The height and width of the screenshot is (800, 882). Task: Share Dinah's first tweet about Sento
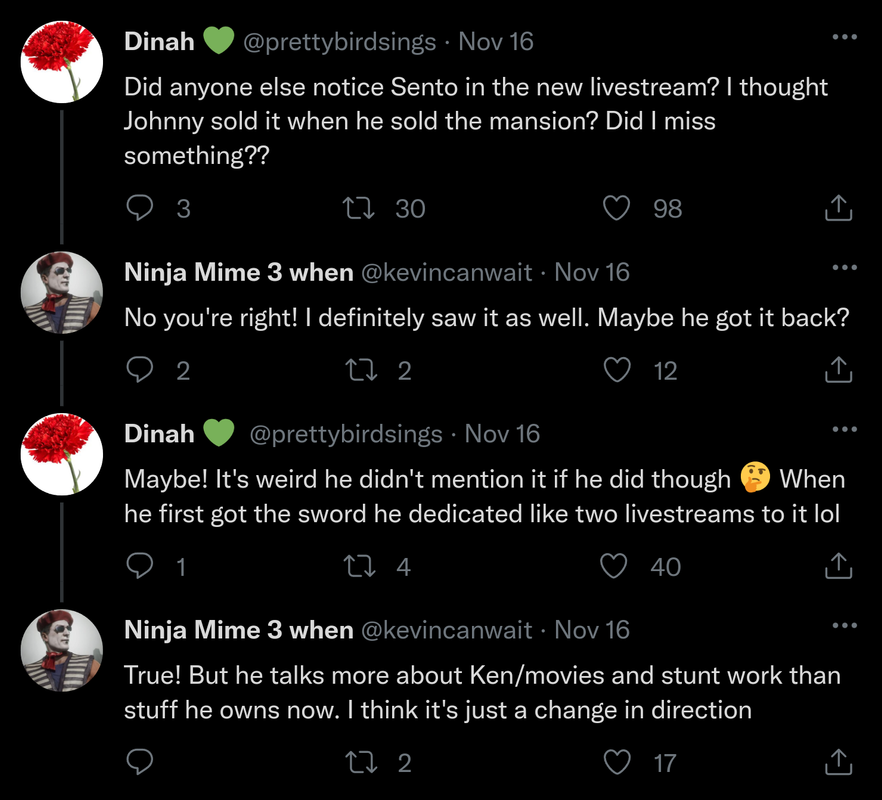(x=838, y=208)
